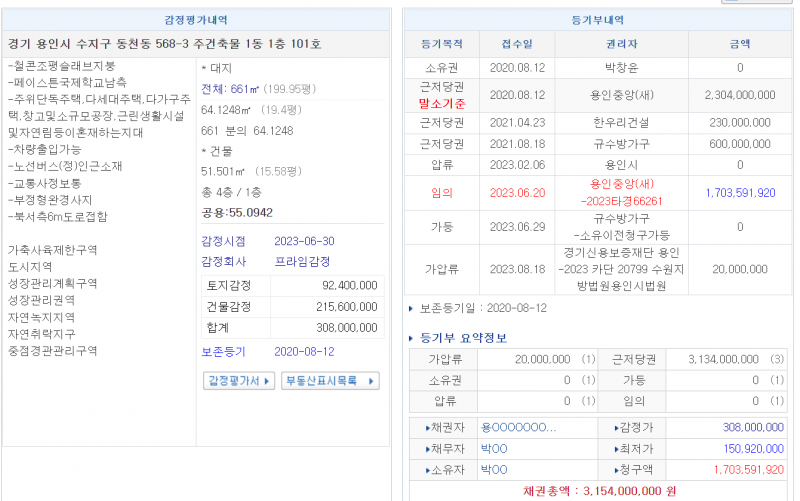Click the minimum price value 150,920,000

coord(739,448)
